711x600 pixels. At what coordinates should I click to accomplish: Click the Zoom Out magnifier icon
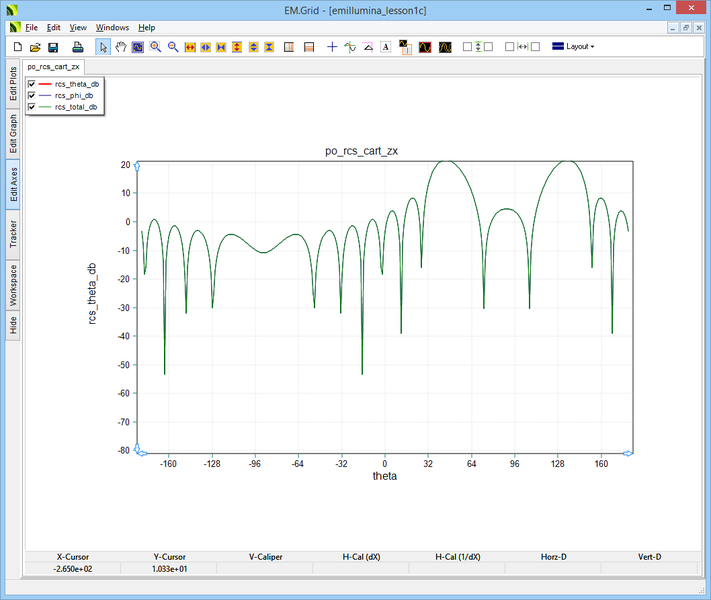(x=172, y=47)
